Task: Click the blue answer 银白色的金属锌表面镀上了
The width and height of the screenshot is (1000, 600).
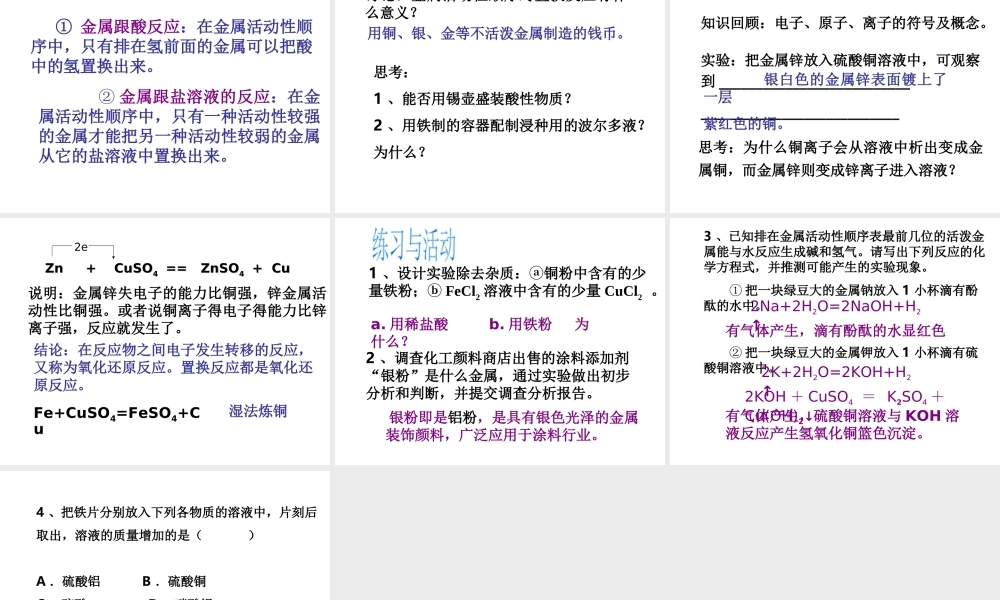Action: (x=855, y=80)
